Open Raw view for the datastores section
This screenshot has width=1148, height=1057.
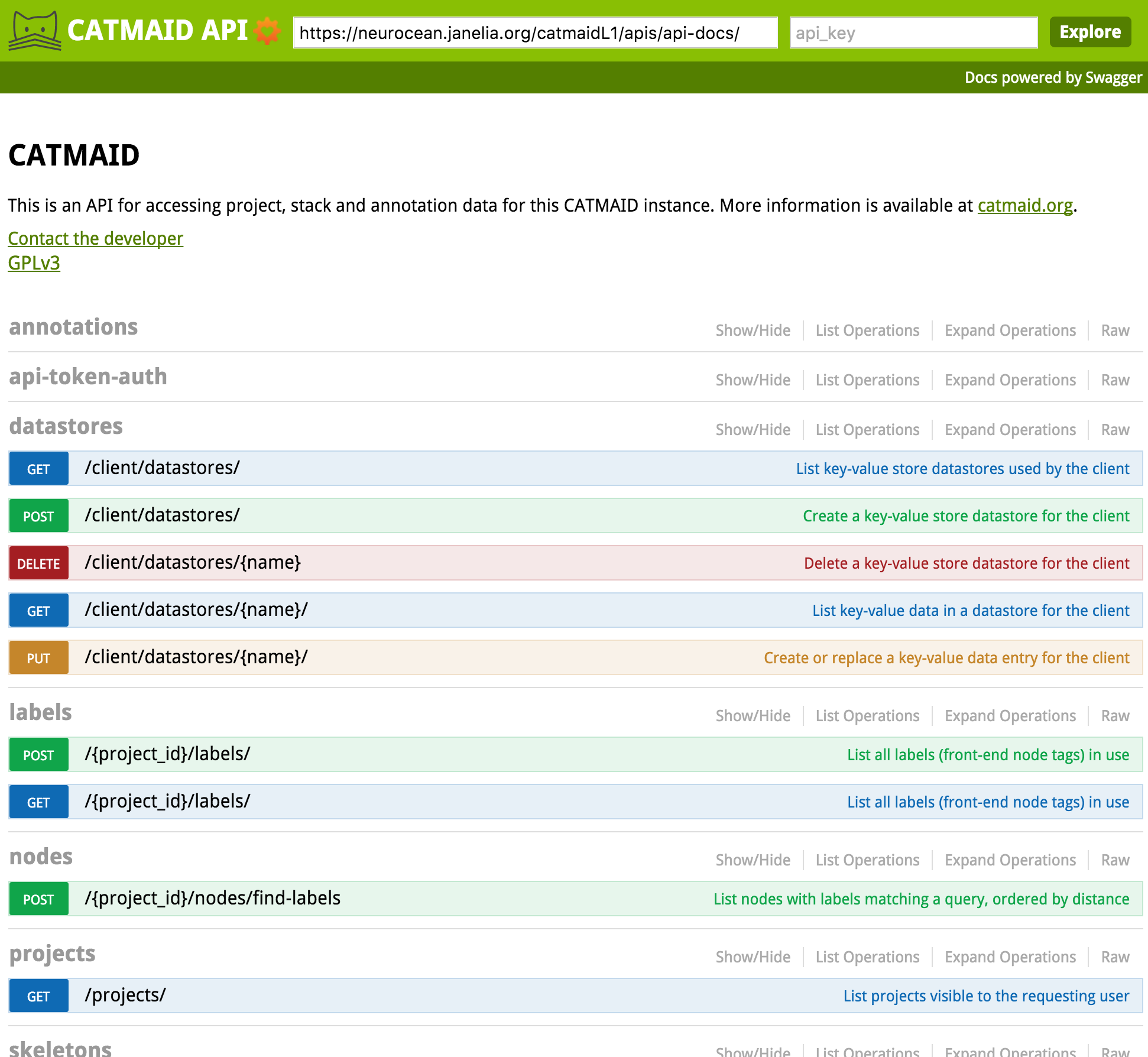coord(1115,430)
